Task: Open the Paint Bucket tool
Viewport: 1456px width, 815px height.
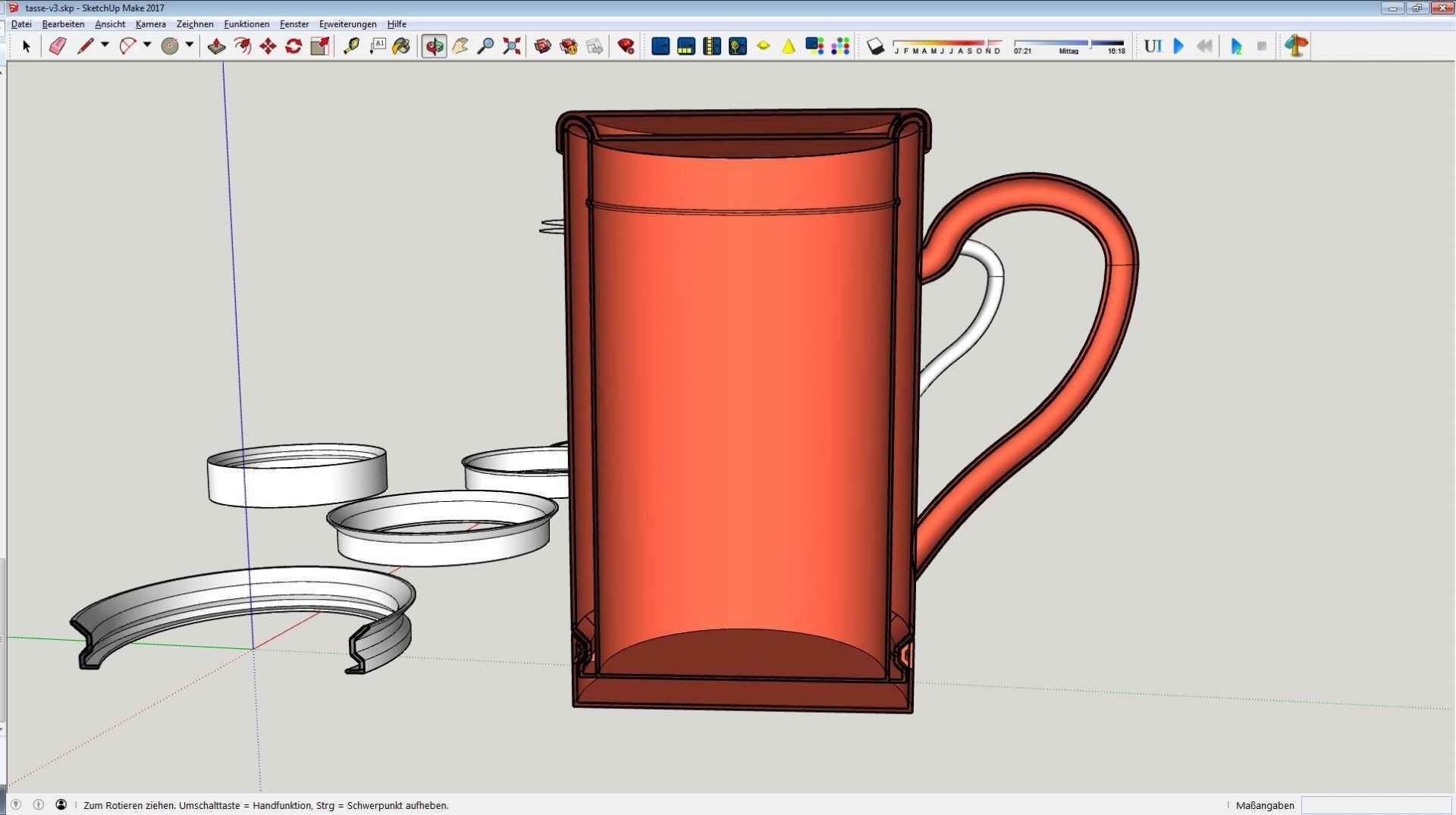Action: 401,46
